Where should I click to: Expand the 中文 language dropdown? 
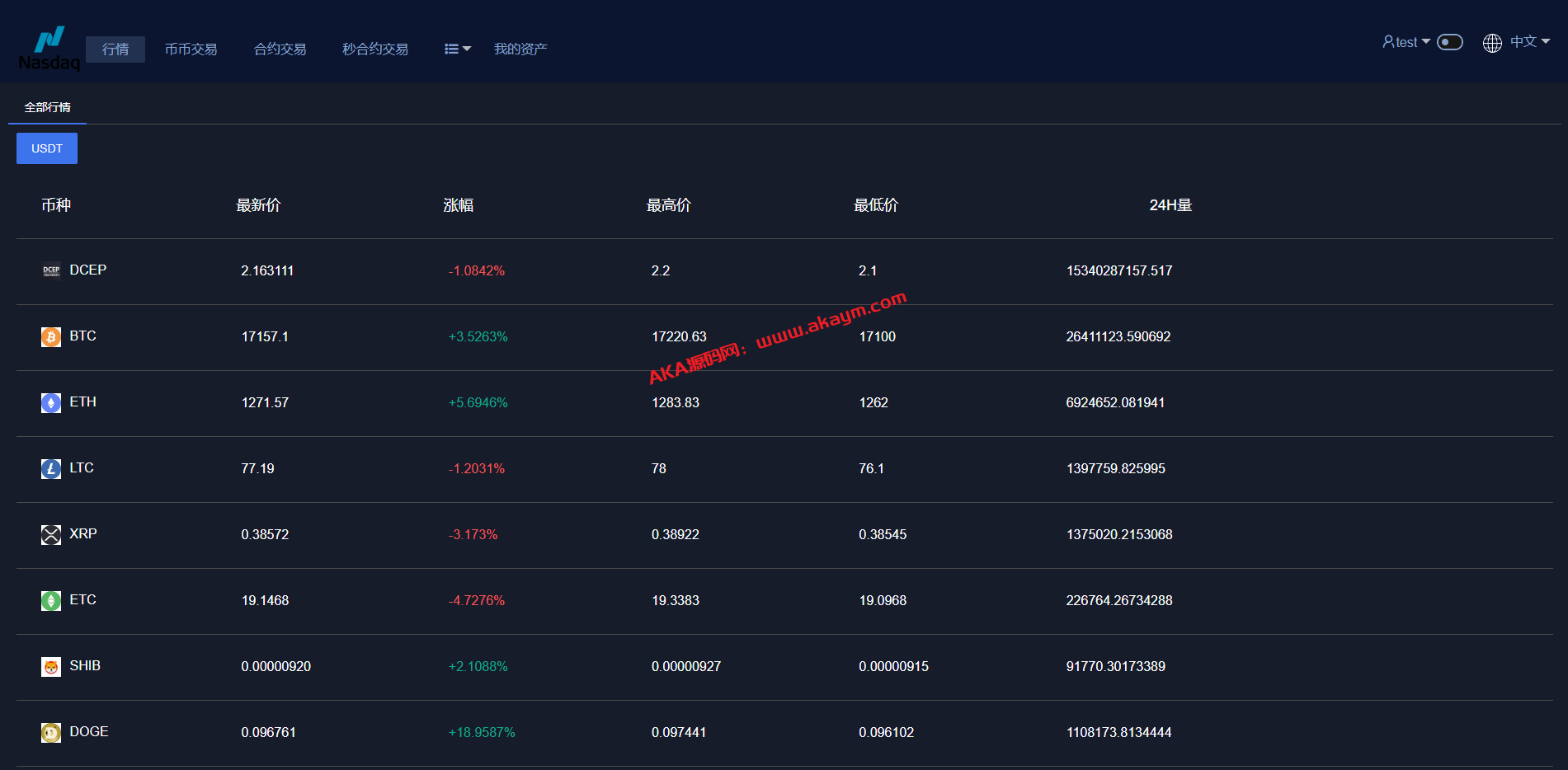pyautogui.click(x=1529, y=42)
